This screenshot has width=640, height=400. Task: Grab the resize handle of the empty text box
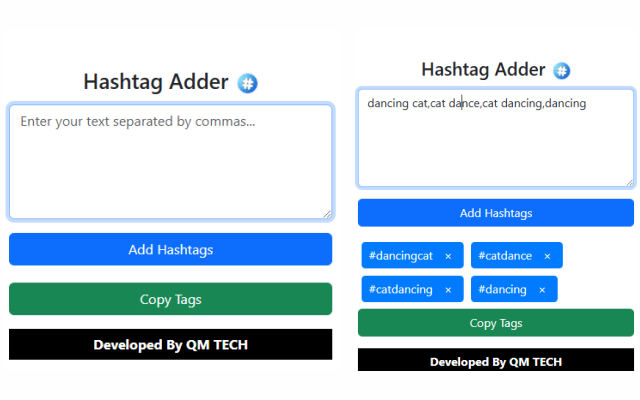click(x=327, y=214)
